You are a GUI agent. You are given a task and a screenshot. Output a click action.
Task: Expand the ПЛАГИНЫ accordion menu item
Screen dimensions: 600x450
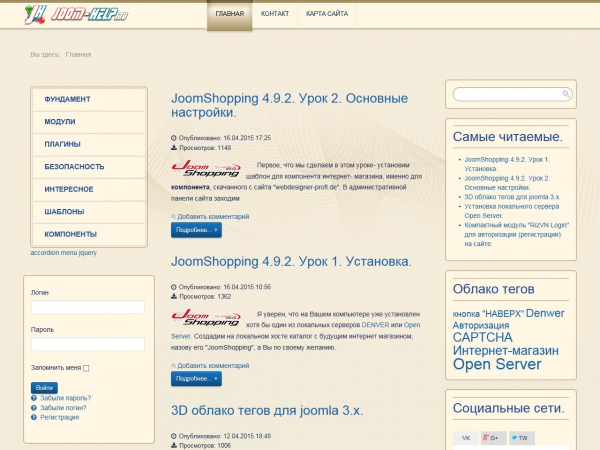coord(89,145)
